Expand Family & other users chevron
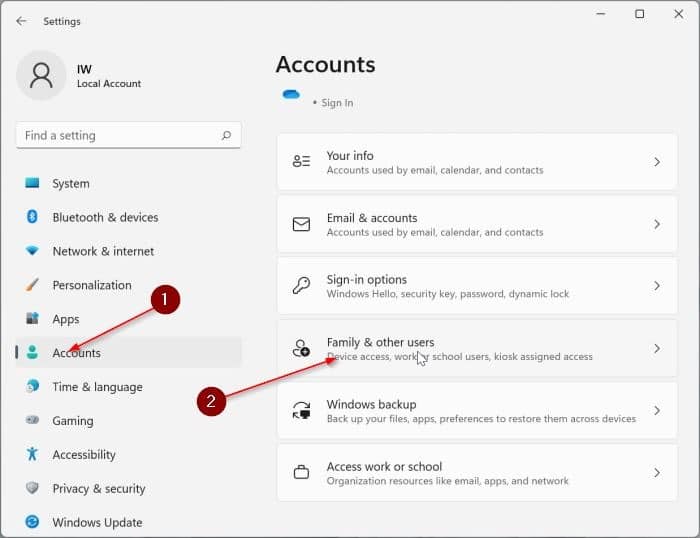This screenshot has width=700, height=538. point(657,348)
